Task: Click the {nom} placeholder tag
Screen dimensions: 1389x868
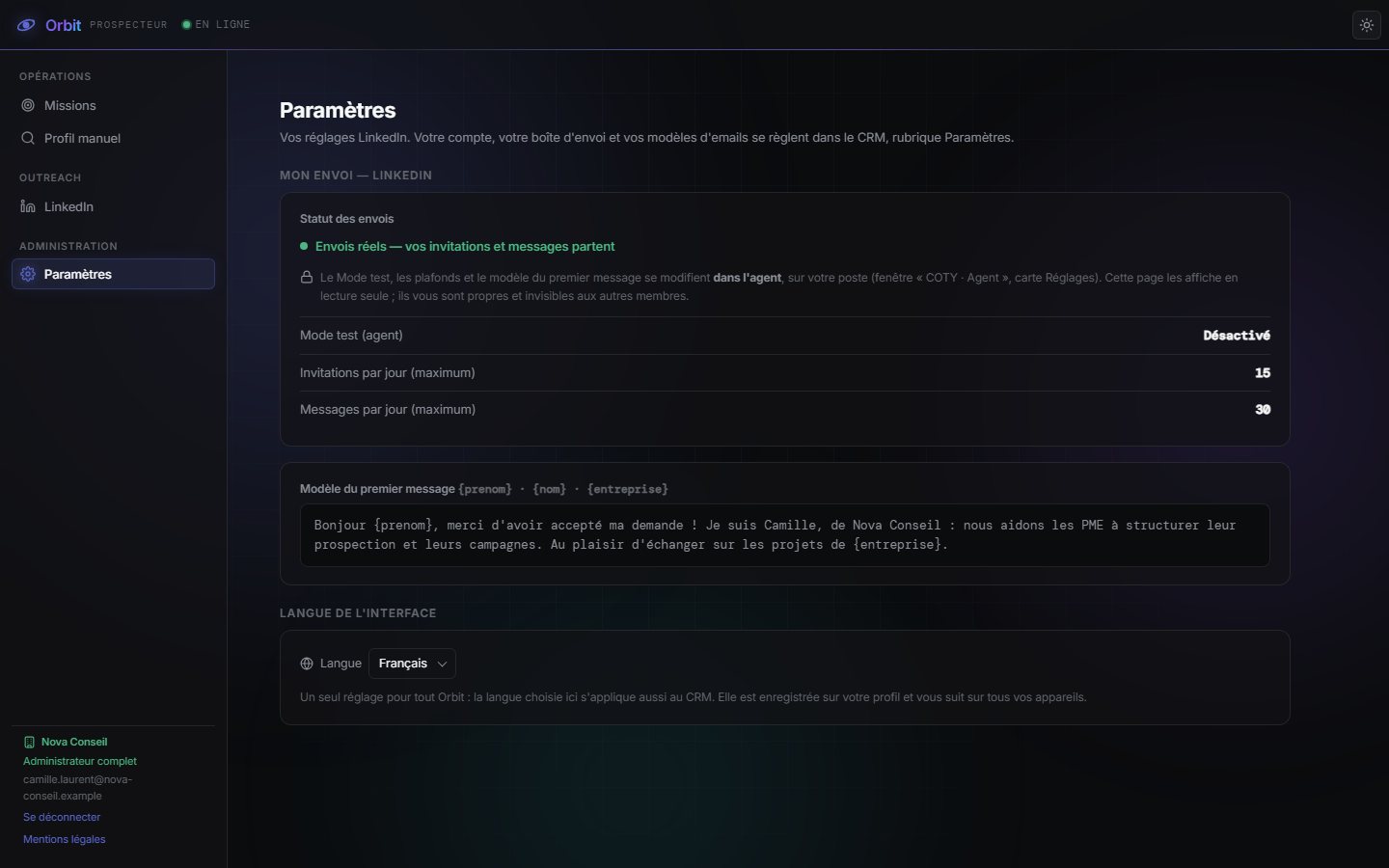Action: coord(550,489)
